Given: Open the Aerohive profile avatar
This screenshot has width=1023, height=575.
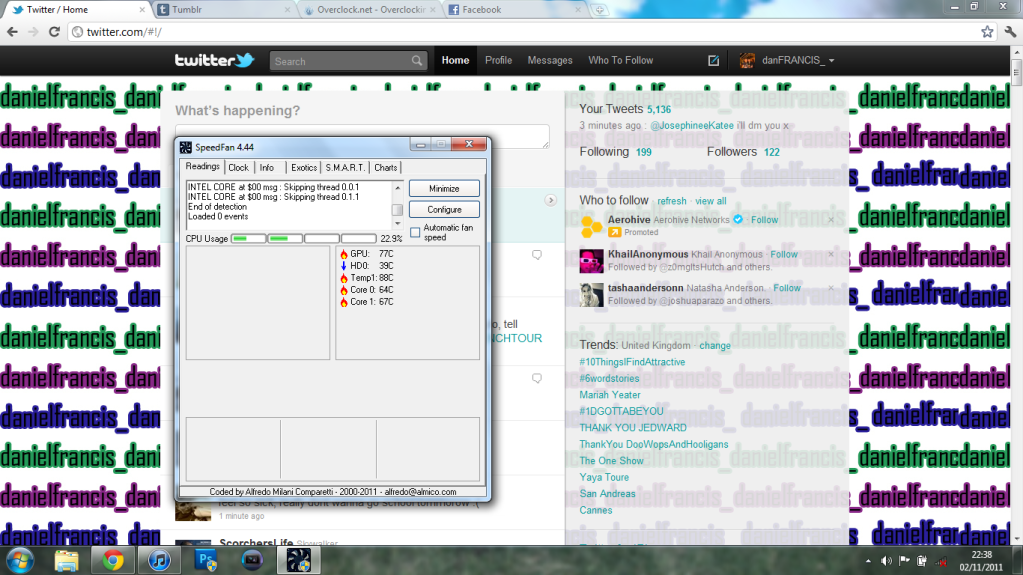Looking at the screenshot, I should 592,226.
